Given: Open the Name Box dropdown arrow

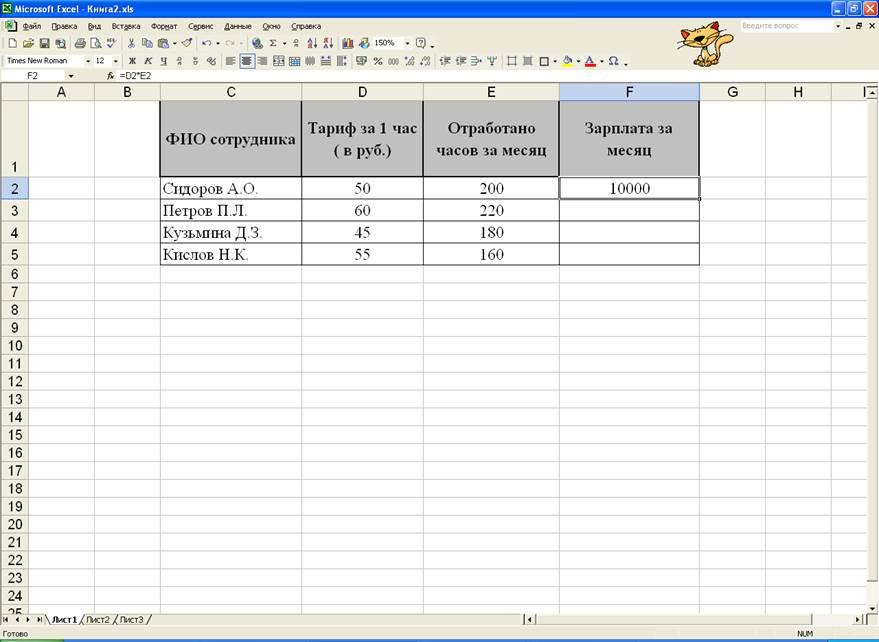Looking at the screenshot, I should [70, 76].
